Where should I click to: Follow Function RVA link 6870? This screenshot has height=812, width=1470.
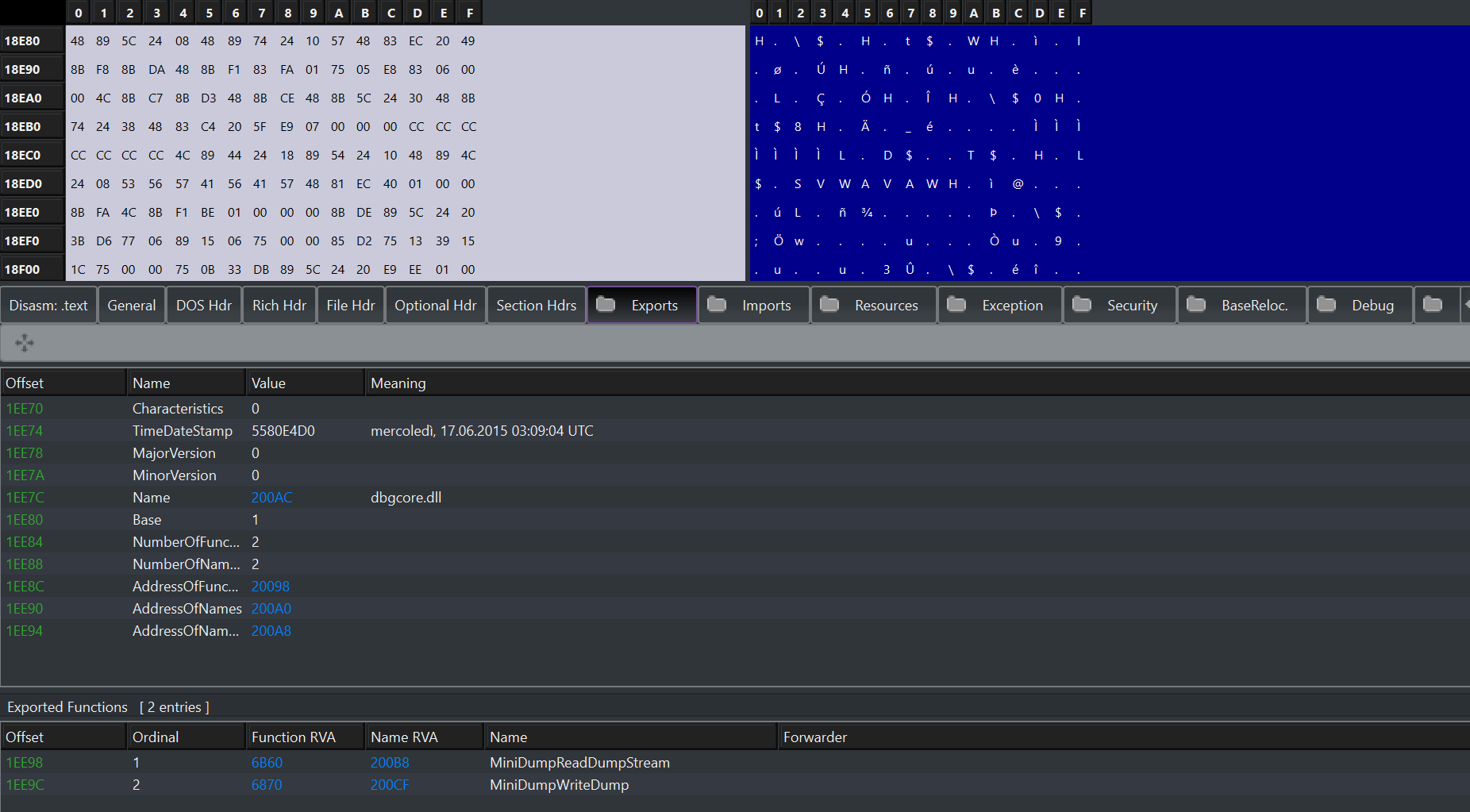tap(267, 785)
